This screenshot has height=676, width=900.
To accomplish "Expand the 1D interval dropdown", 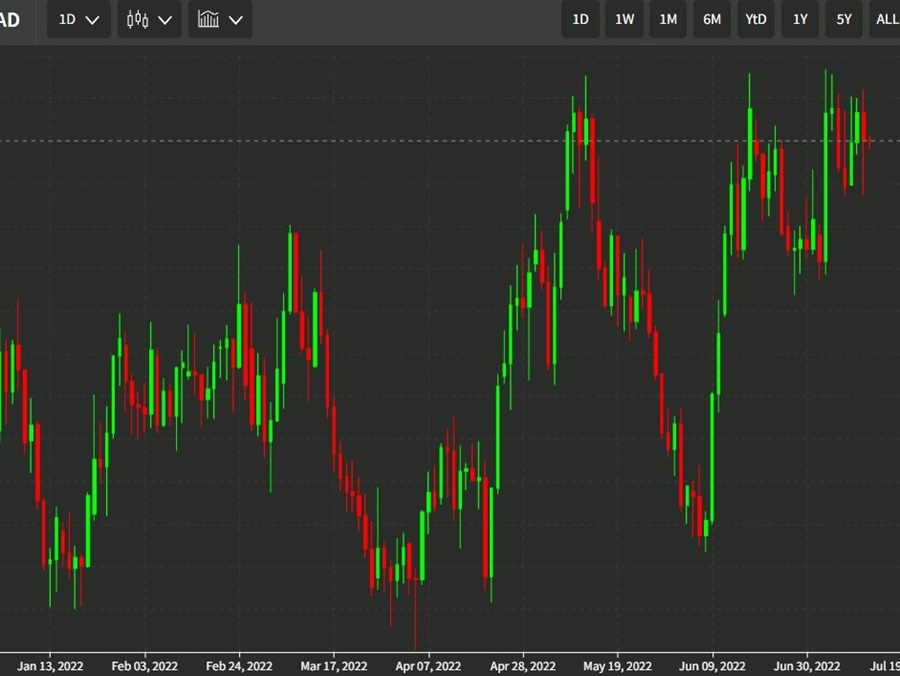I will 78,20.
